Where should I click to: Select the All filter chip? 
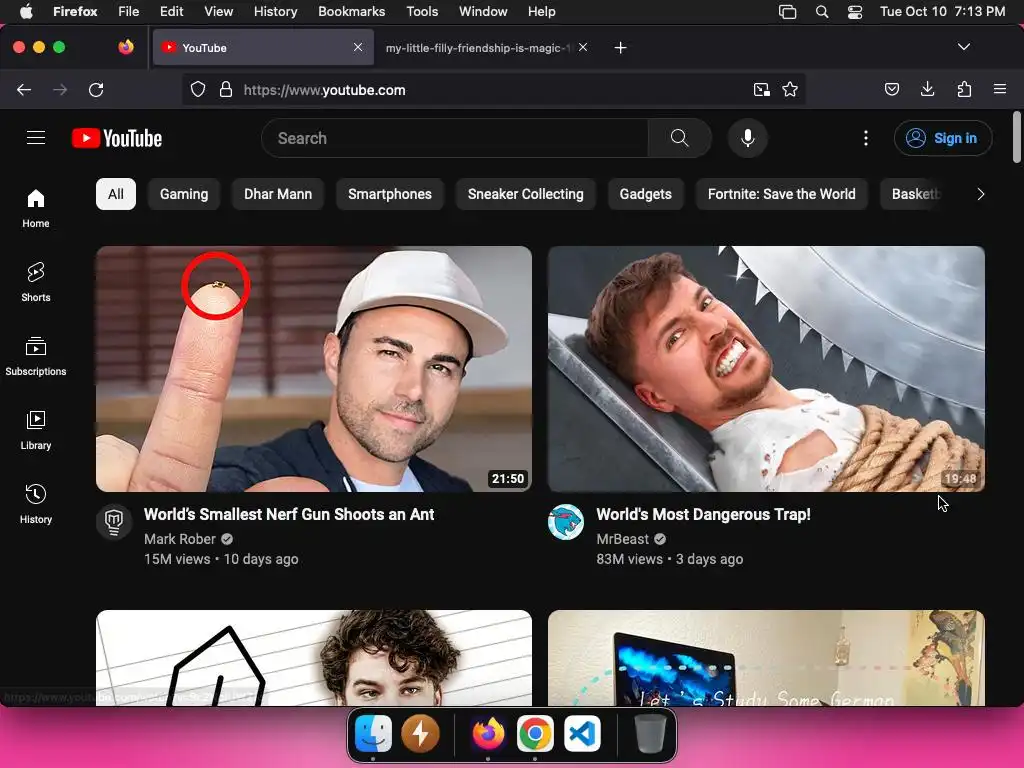click(x=116, y=194)
